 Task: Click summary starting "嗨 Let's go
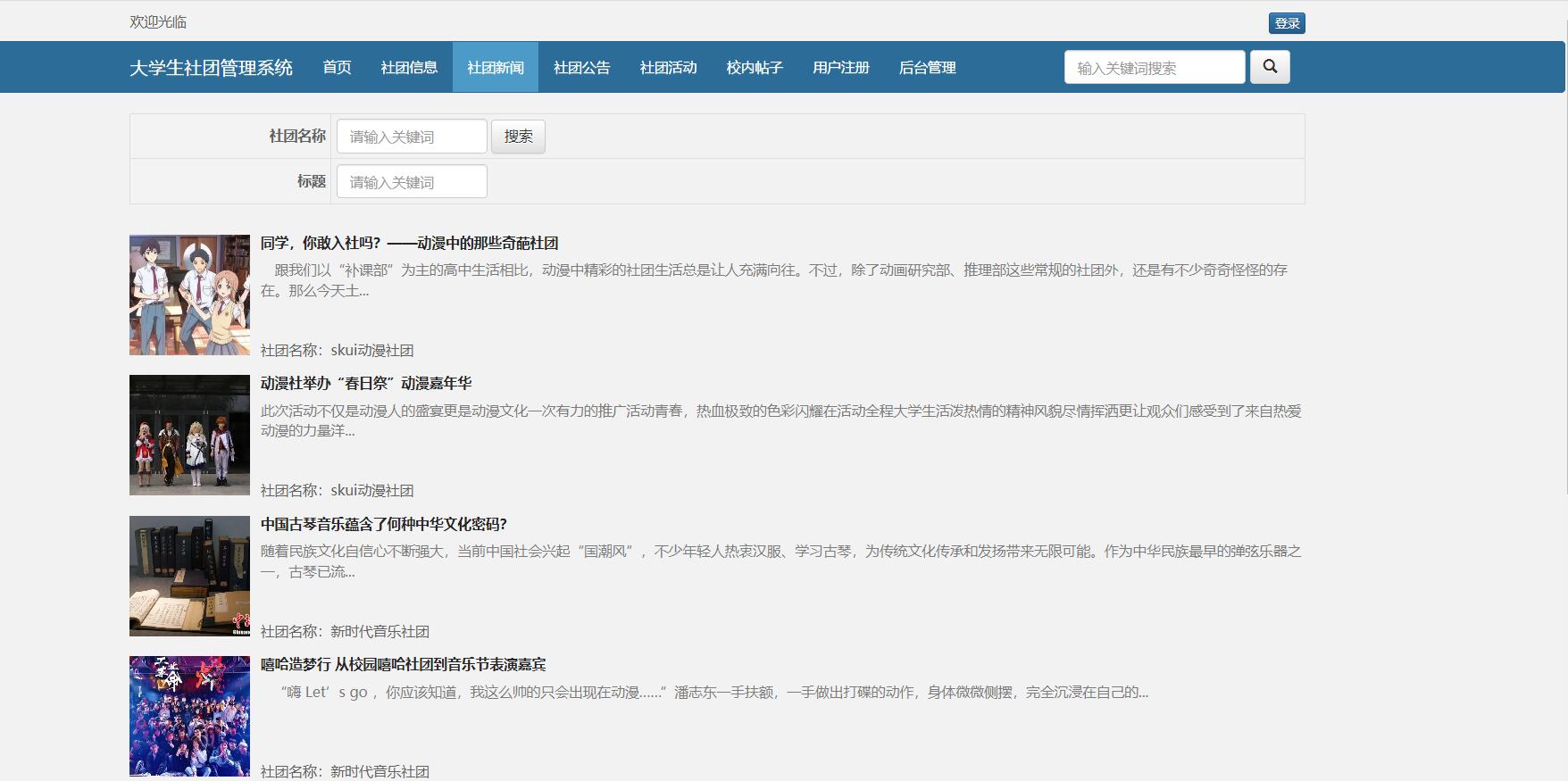pos(705,692)
